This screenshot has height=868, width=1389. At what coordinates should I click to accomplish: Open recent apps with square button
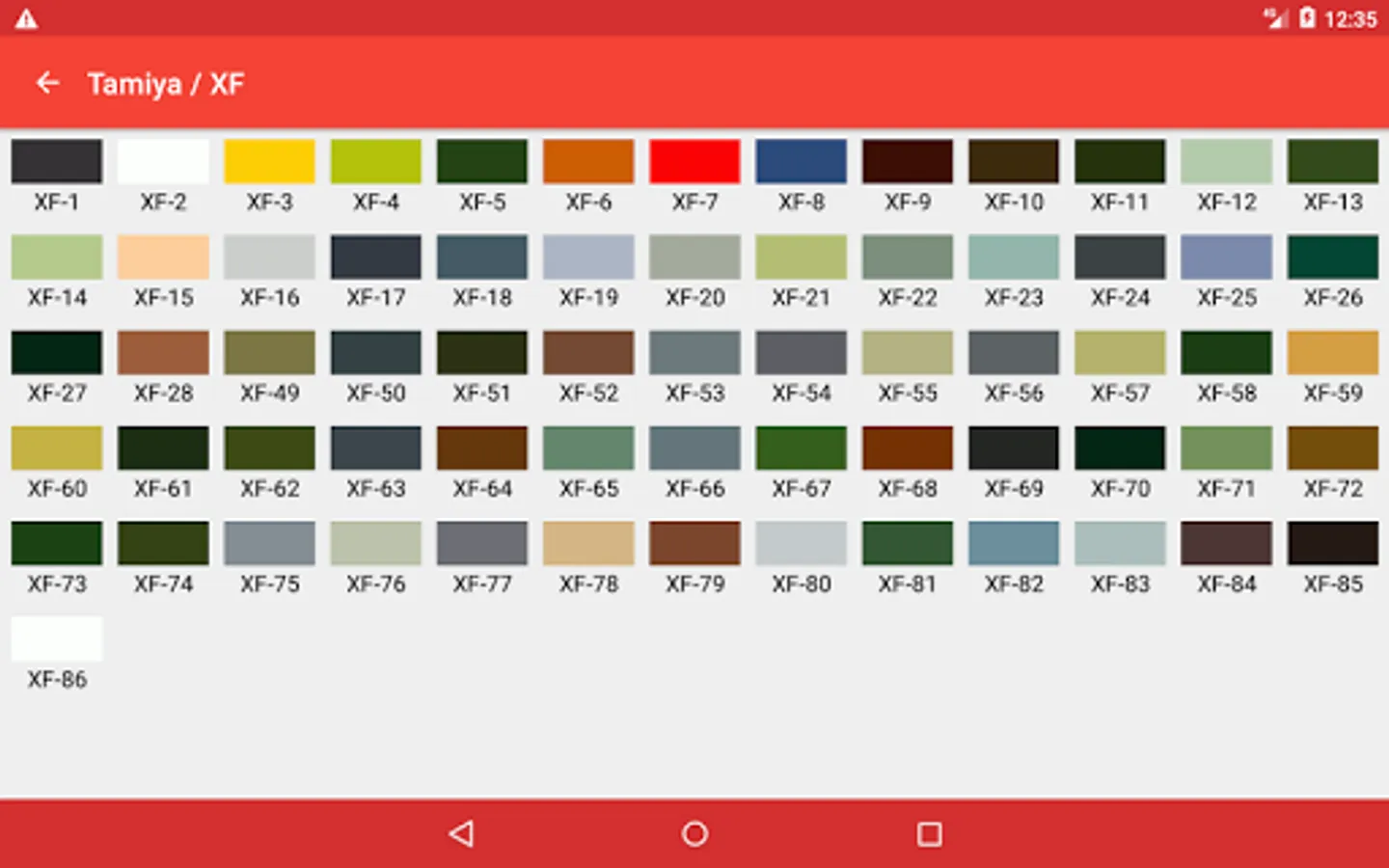(929, 833)
